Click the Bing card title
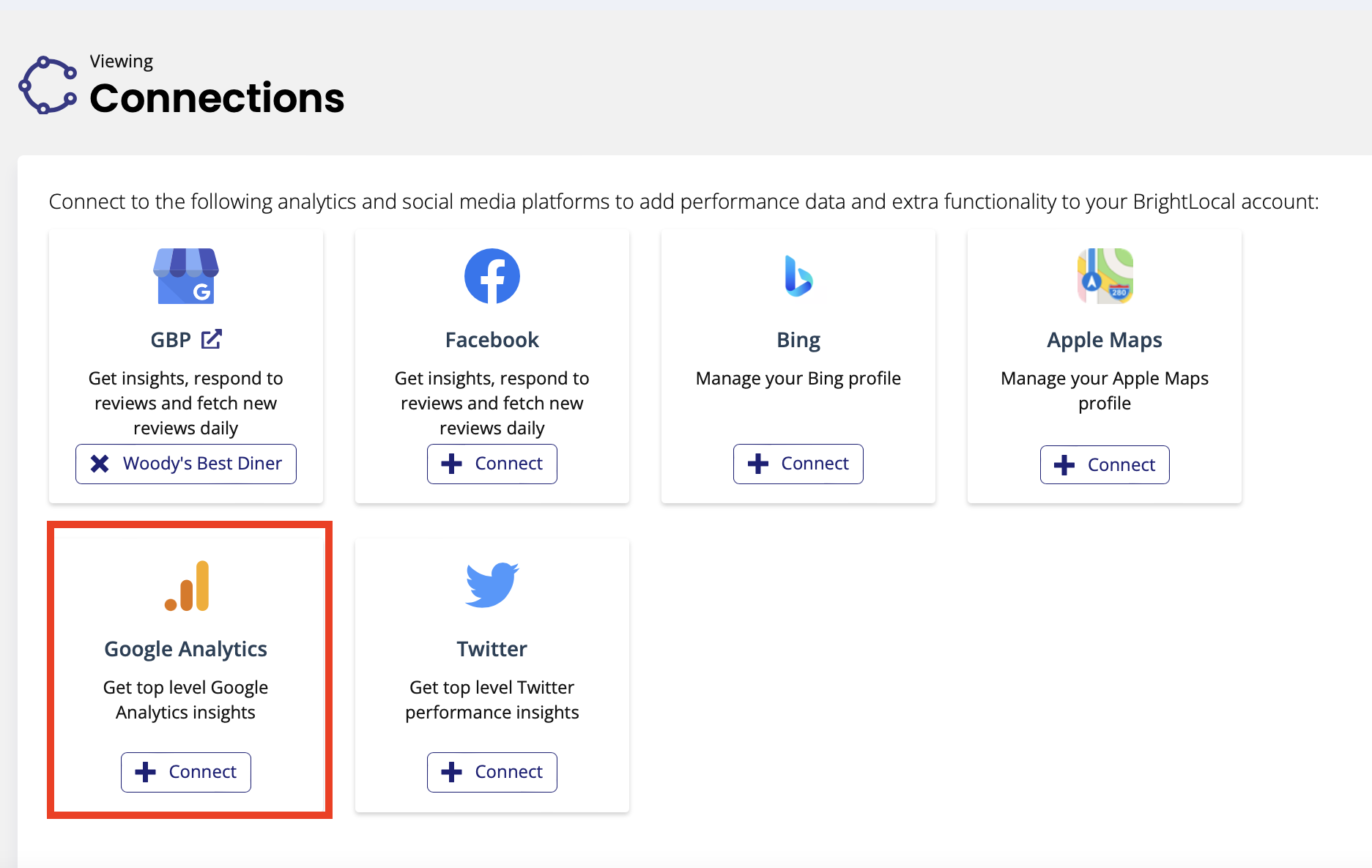The image size is (1372, 868). [798, 340]
